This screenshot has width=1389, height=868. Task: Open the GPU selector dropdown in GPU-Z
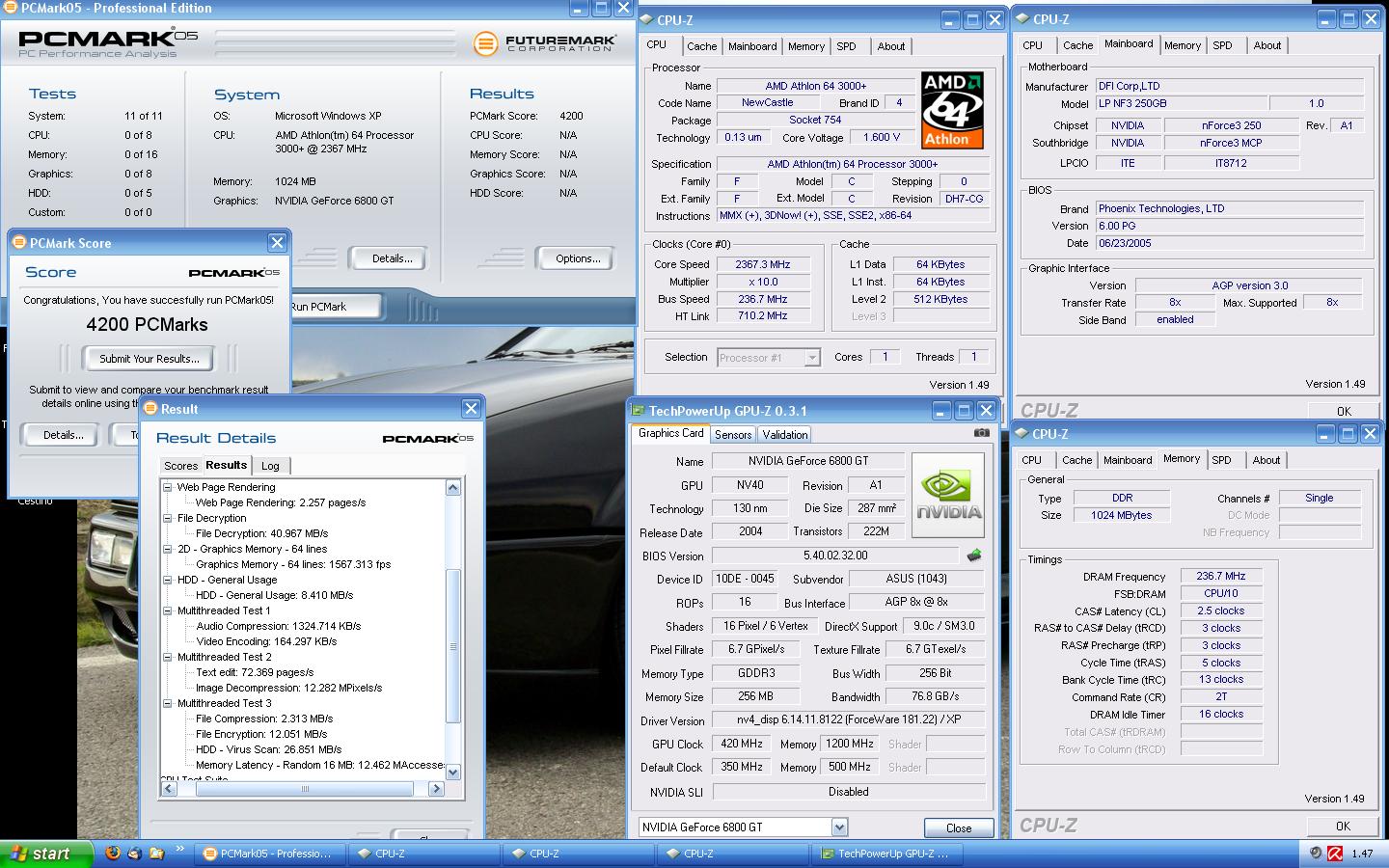838,827
